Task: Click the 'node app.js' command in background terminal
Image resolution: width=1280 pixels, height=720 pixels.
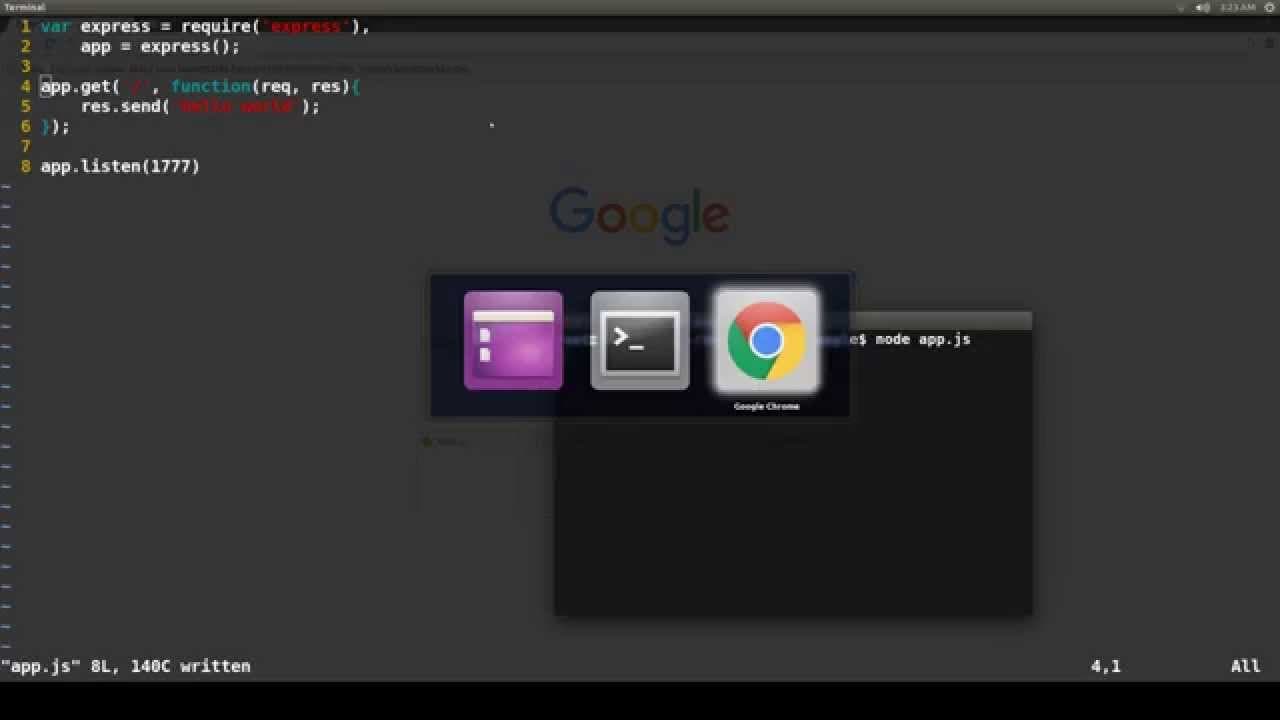Action: [922, 340]
